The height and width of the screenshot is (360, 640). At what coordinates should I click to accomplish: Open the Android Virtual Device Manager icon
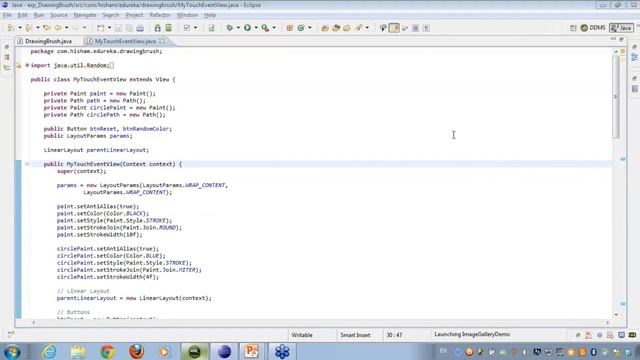tap(168, 28)
